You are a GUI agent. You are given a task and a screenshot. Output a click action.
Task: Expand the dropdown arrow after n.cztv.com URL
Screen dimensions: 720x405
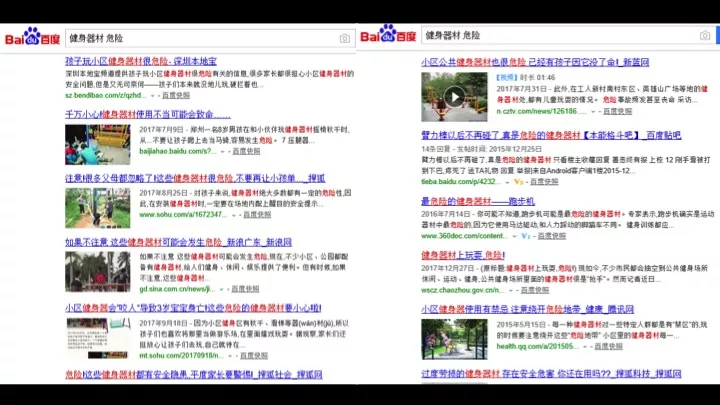(x=593, y=112)
